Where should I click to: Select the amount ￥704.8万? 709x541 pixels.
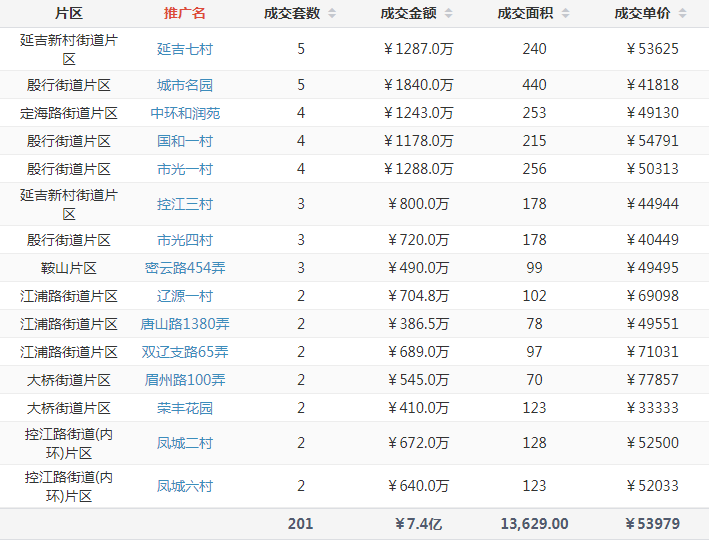coord(418,296)
